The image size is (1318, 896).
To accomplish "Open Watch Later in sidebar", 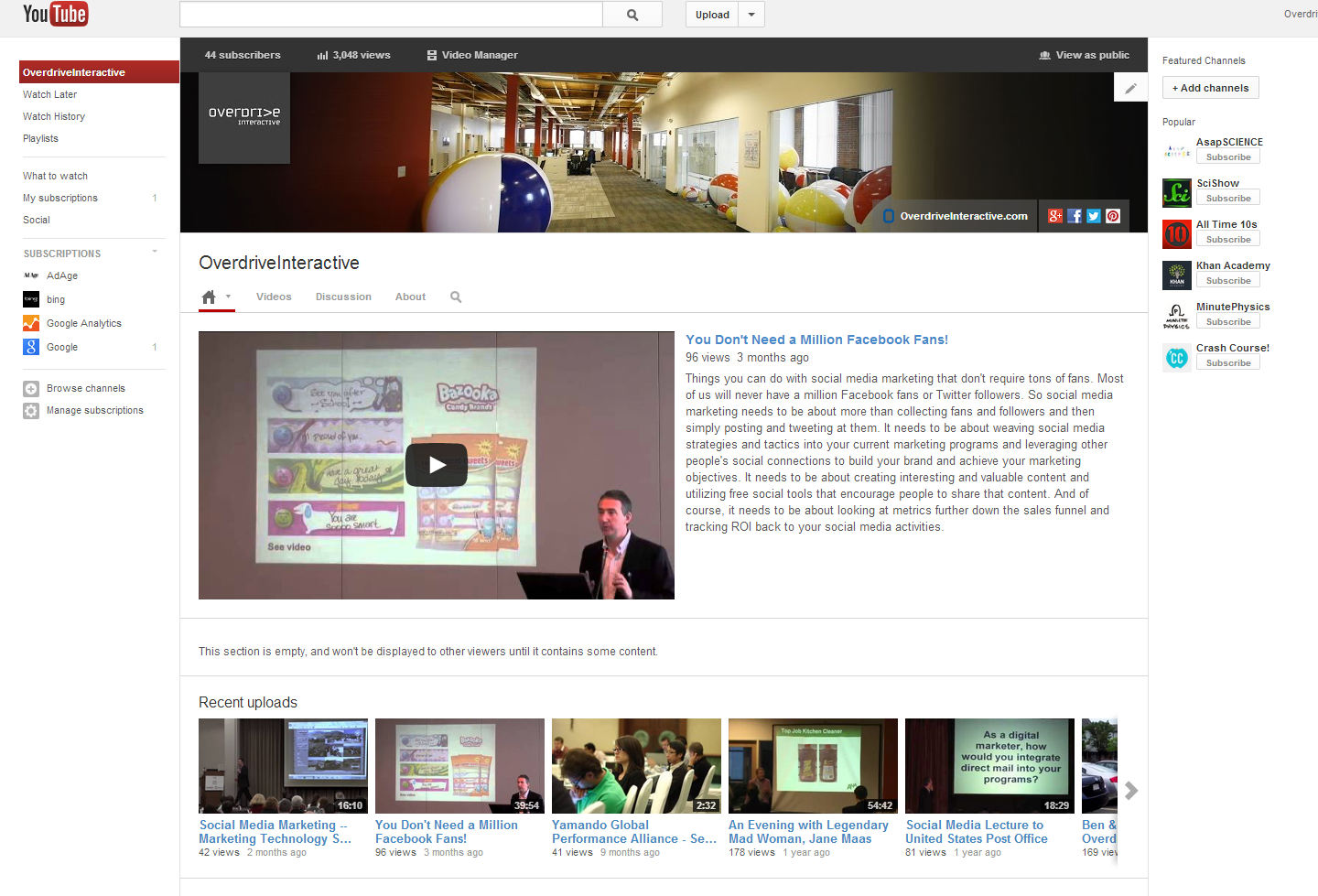I will click(49, 94).
